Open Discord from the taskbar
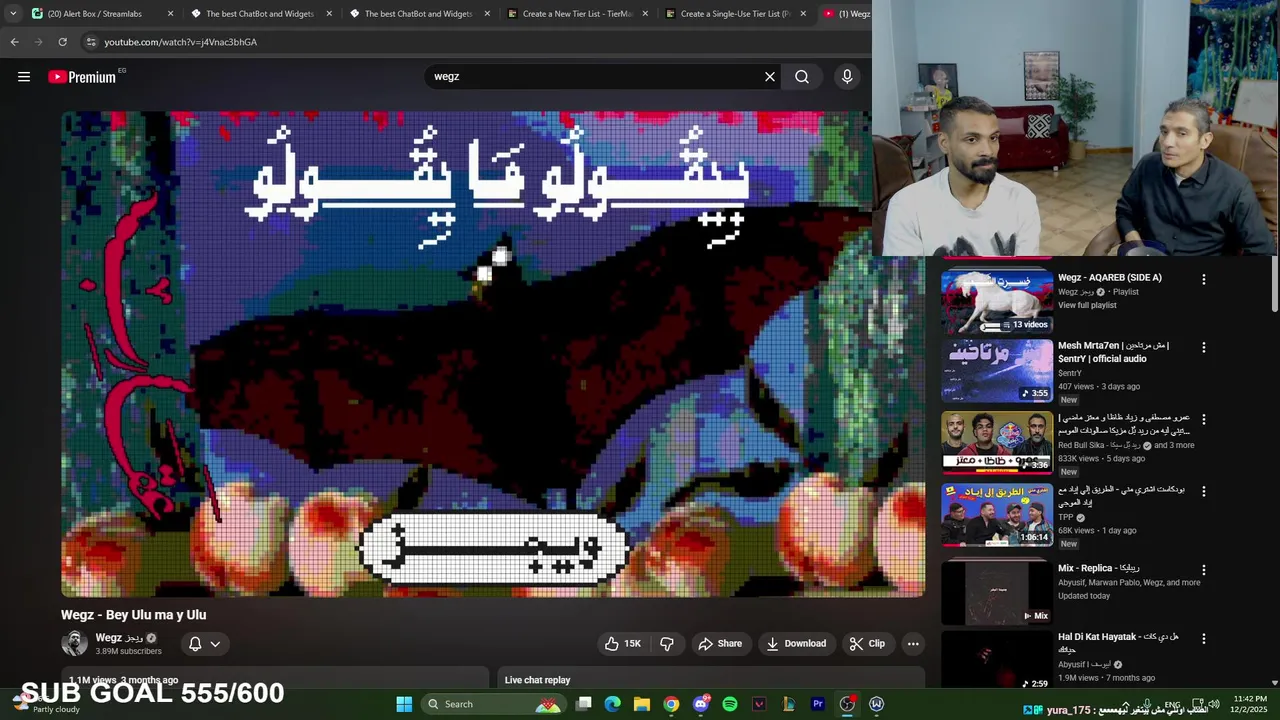1280x720 pixels. 701,704
